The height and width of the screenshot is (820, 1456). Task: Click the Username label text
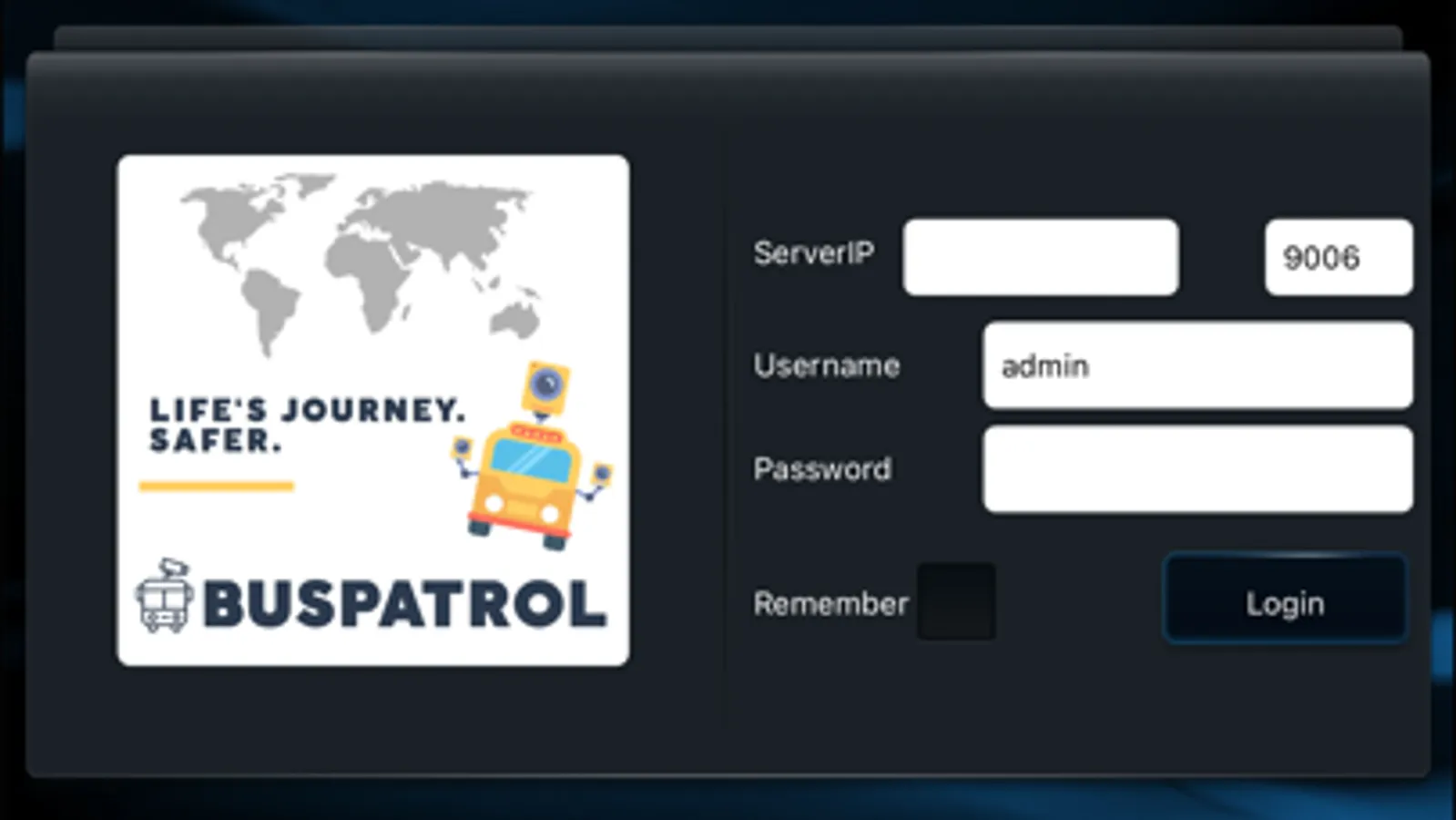coord(827,365)
